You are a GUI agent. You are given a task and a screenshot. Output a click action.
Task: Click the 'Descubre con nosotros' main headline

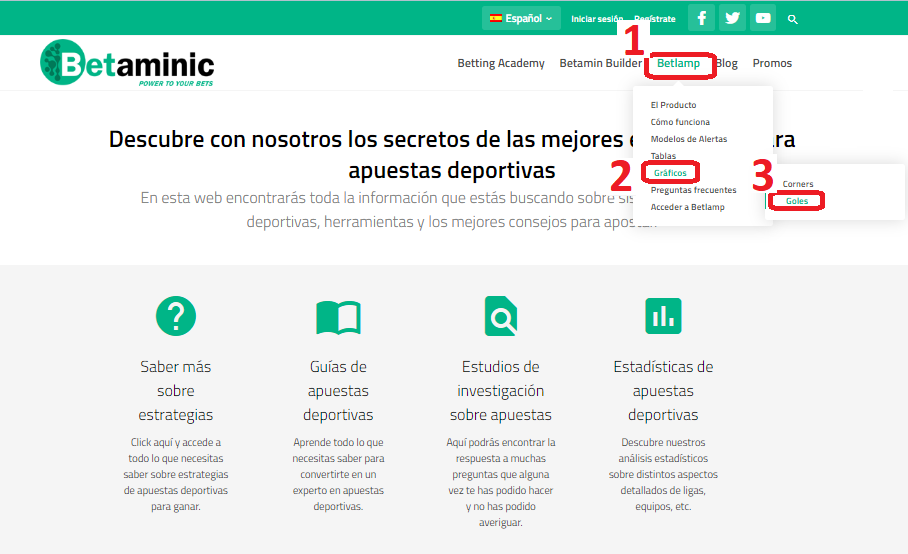(452, 155)
